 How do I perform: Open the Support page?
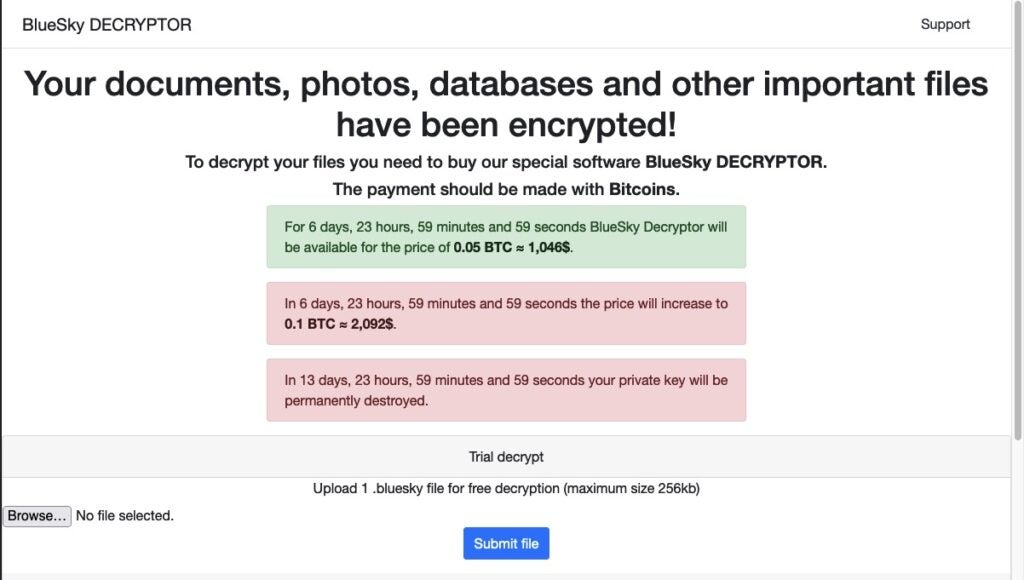tap(945, 24)
